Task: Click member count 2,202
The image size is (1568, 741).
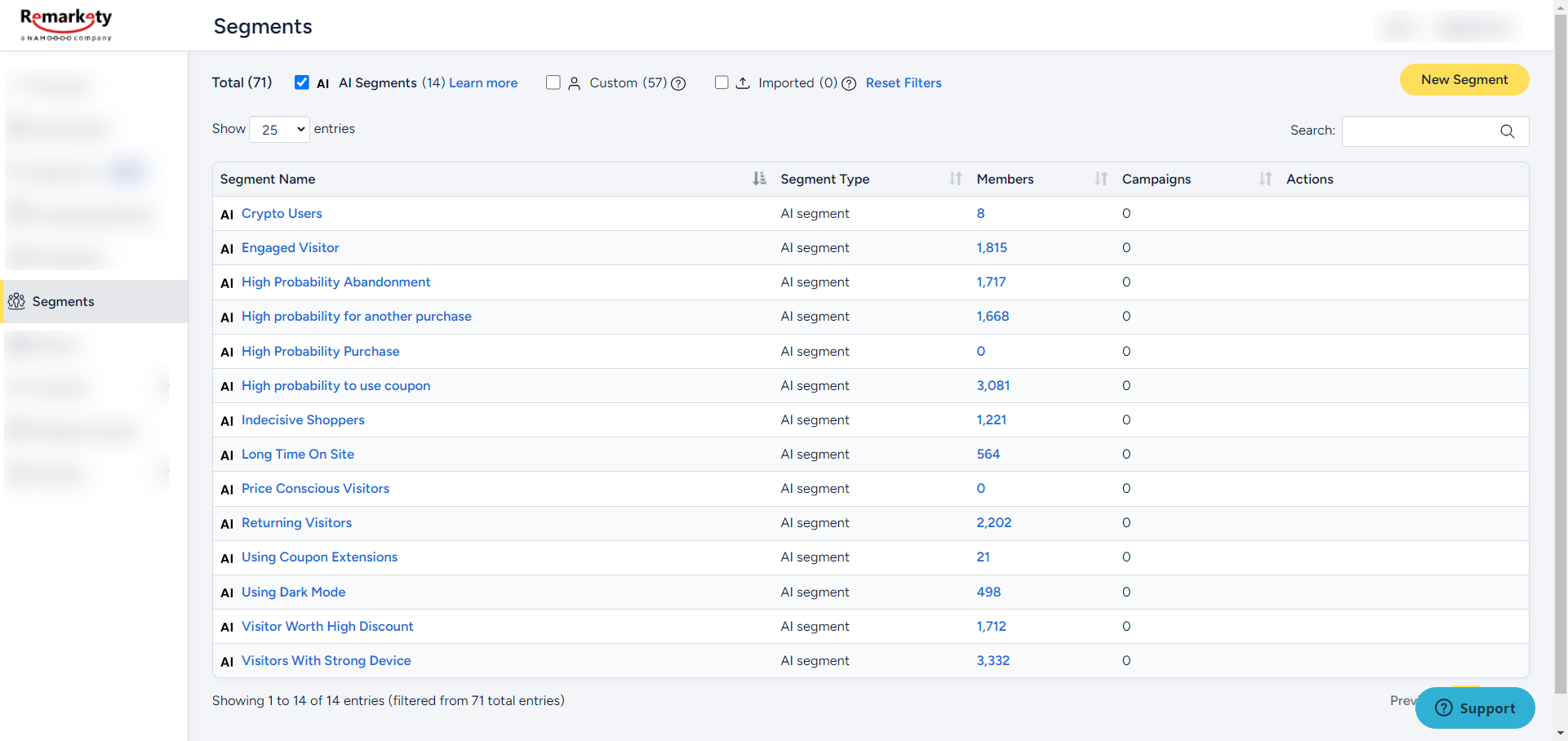Action: 994,522
